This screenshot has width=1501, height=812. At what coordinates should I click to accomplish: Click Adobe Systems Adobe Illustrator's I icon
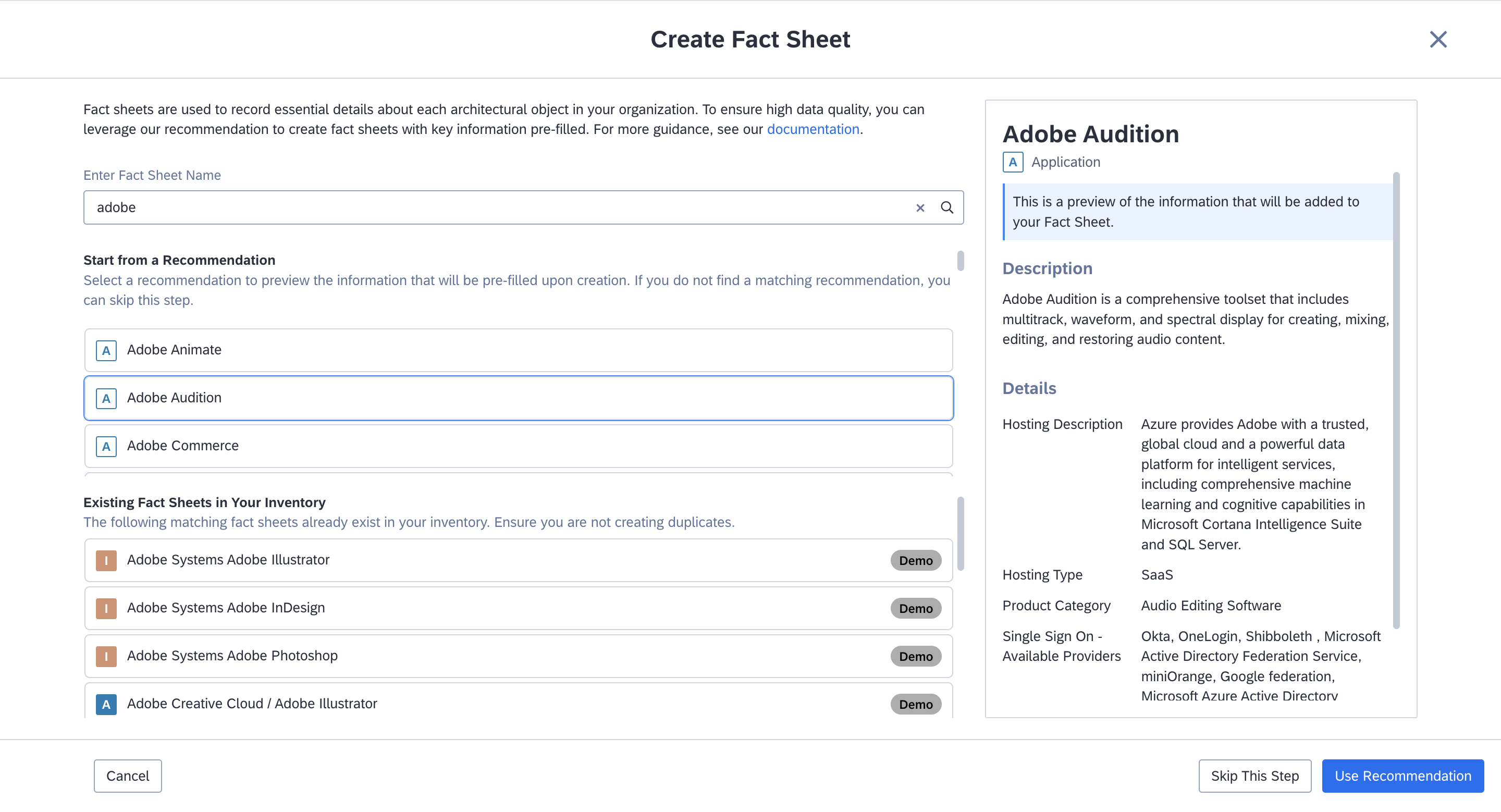tap(106, 560)
